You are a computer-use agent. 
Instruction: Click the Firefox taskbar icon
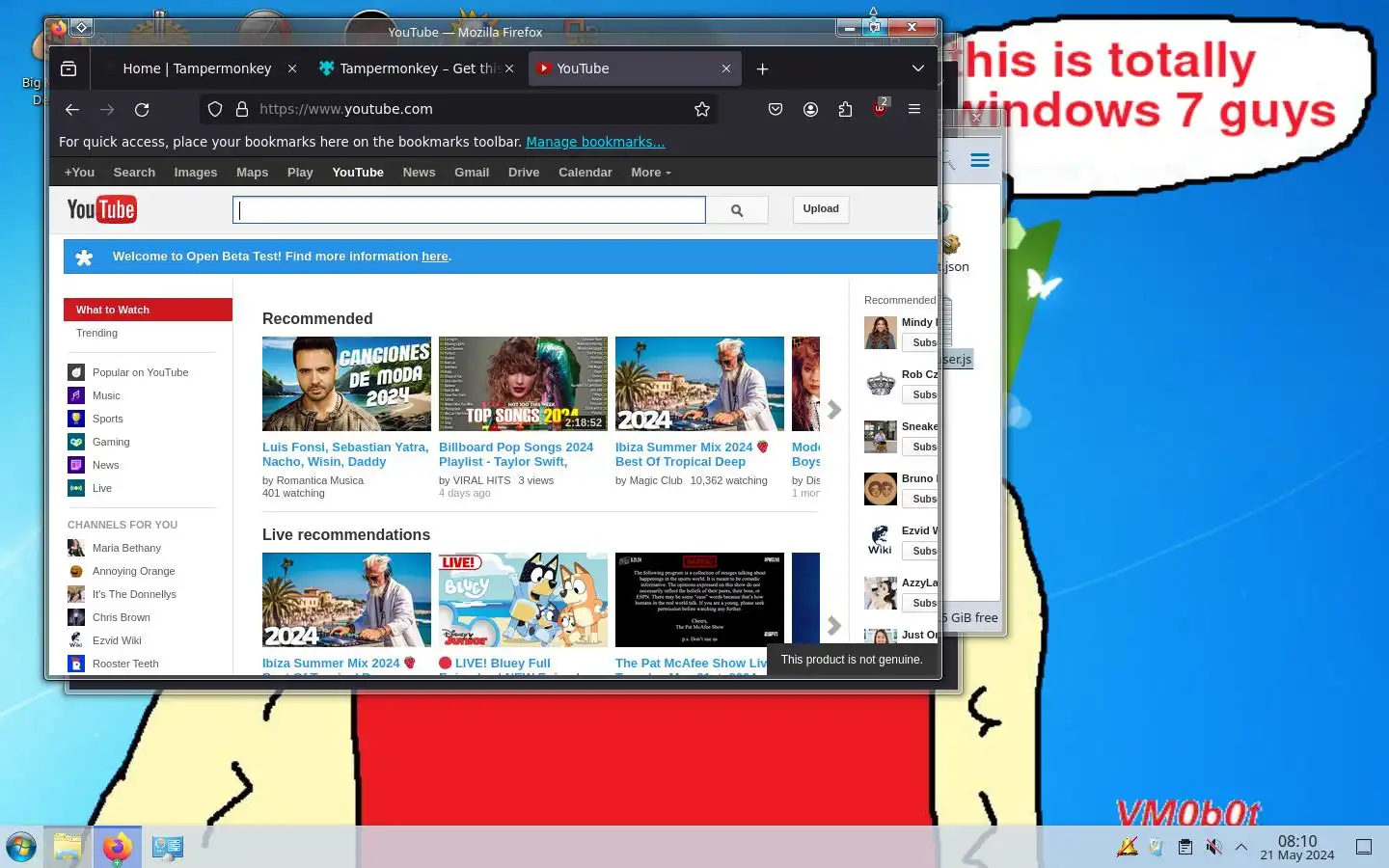(x=118, y=847)
